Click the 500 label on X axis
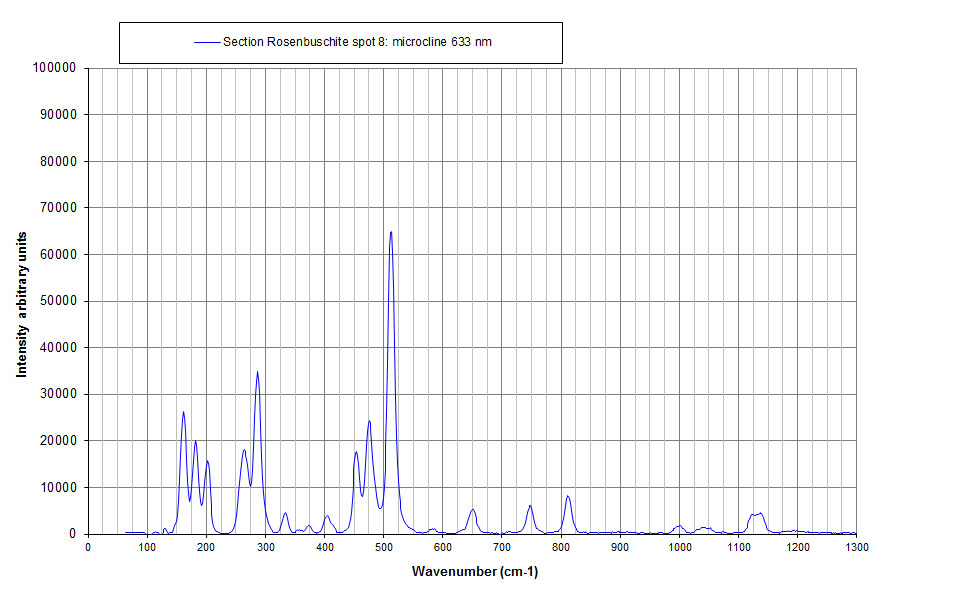Viewport: 961px width, 594px height. point(383,547)
